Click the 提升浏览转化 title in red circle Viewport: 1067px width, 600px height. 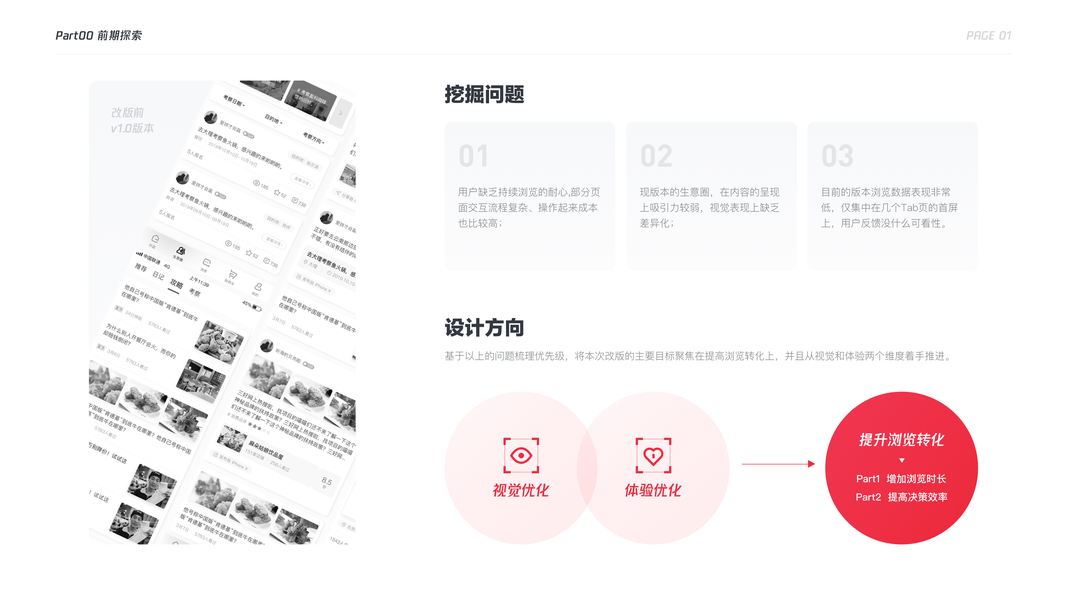[902, 440]
